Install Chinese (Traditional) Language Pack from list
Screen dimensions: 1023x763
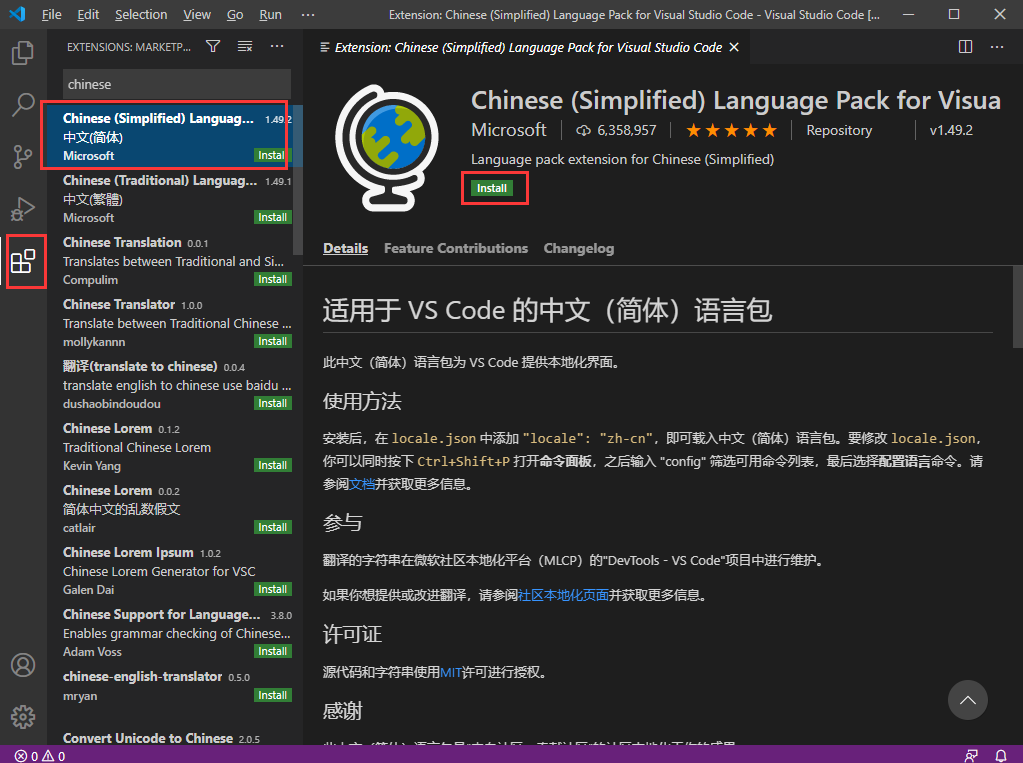coord(273,217)
